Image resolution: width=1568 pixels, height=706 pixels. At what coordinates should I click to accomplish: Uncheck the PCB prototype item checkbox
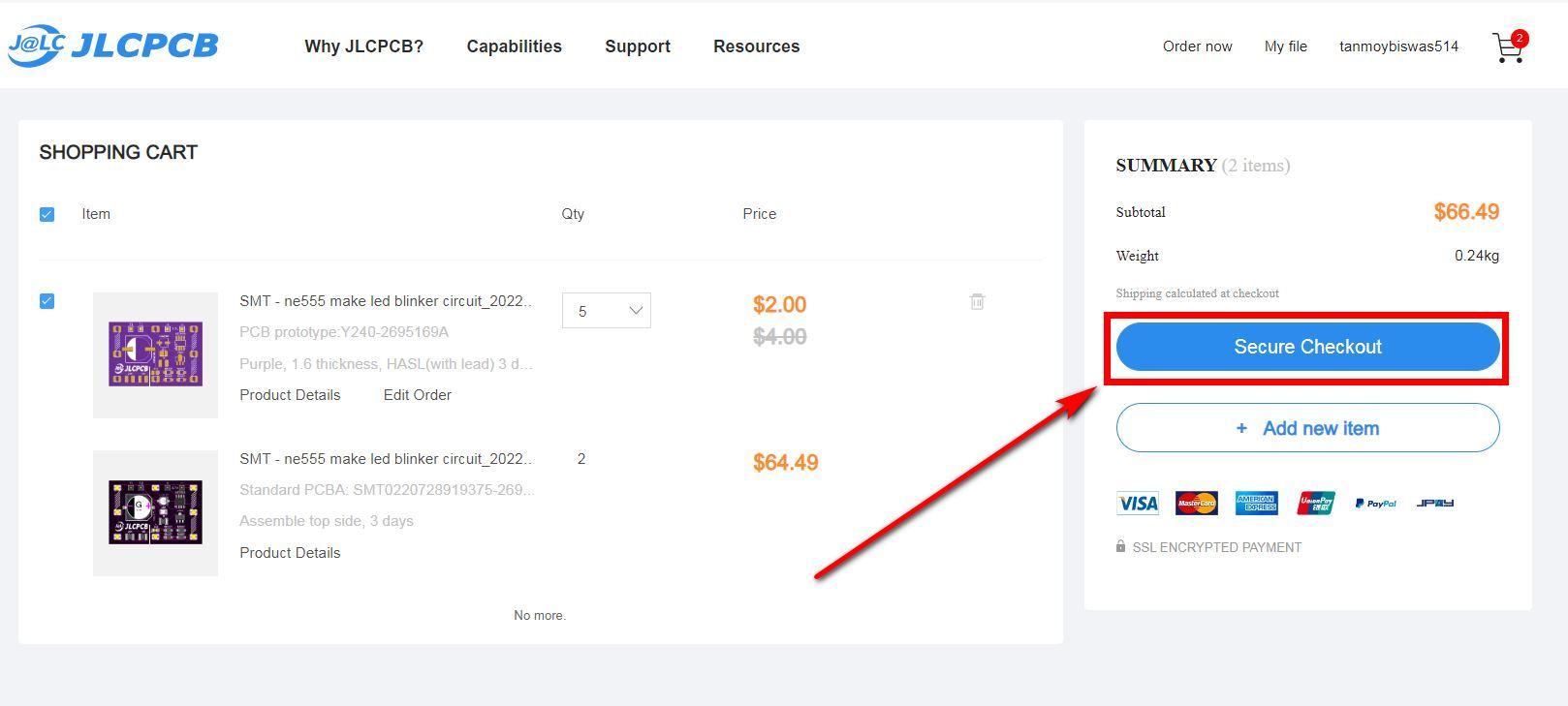[47, 301]
